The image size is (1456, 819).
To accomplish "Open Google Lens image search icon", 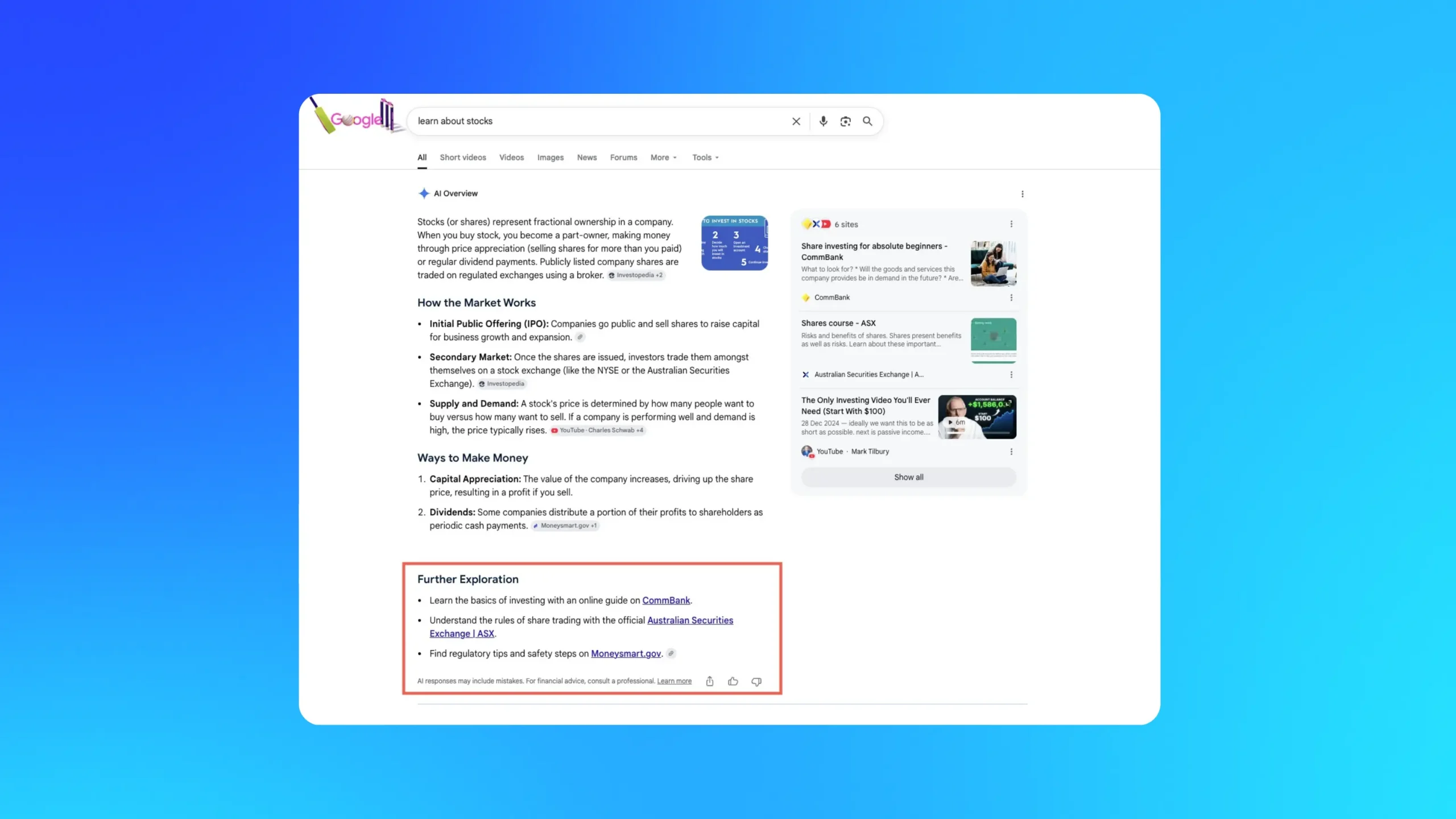I will click(x=845, y=121).
